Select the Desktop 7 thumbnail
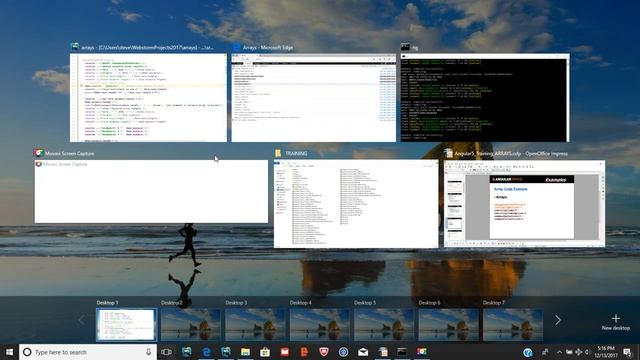The height and width of the screenshot is (360, 640). coord(513,324)
